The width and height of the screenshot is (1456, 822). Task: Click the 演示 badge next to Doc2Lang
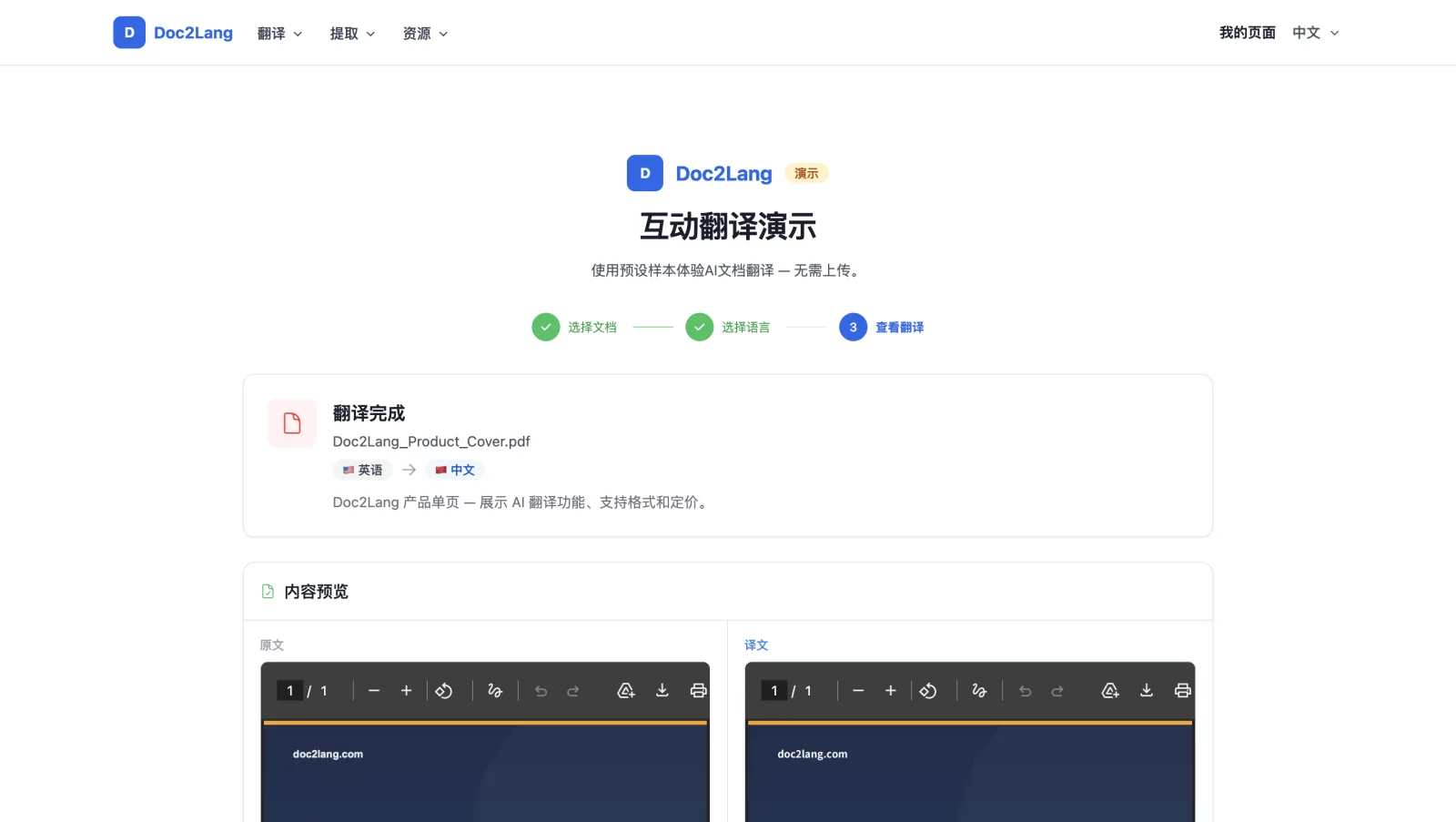[806, 173]
